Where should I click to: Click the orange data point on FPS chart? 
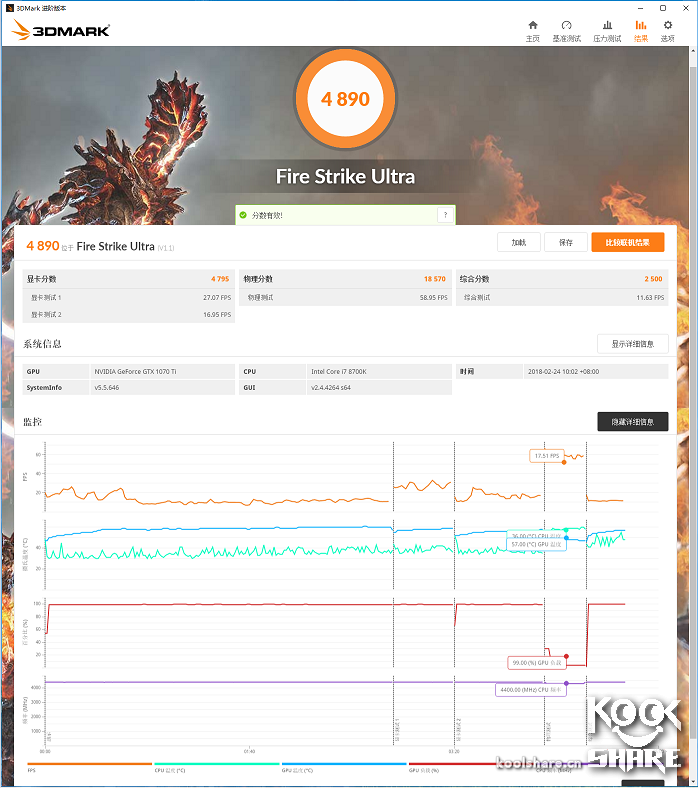[x=564, y=462]
